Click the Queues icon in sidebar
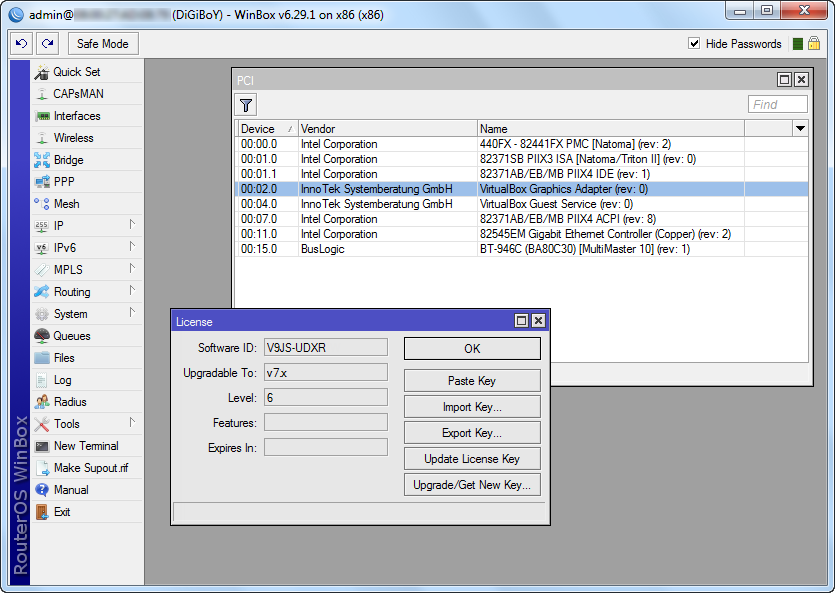The image size is (835, 593). point(42,336)
